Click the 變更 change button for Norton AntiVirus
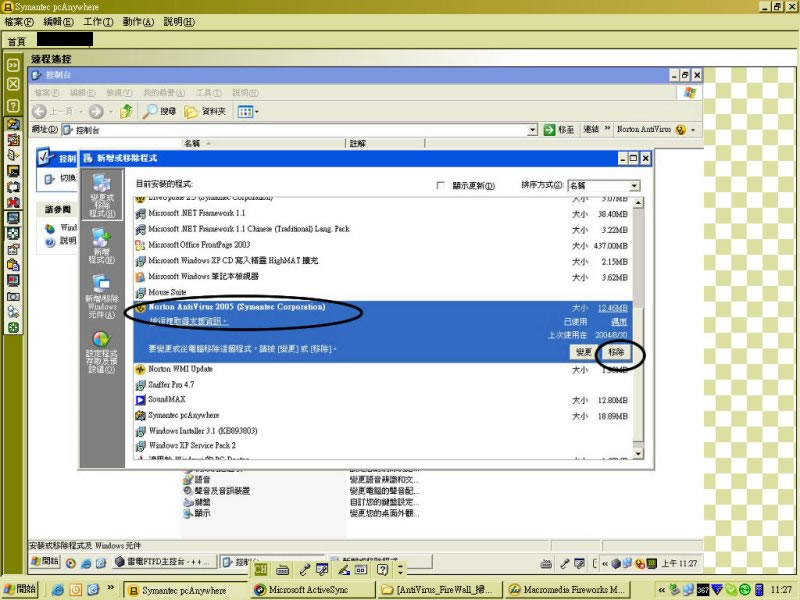800x600 pixels. click(584, 352)
